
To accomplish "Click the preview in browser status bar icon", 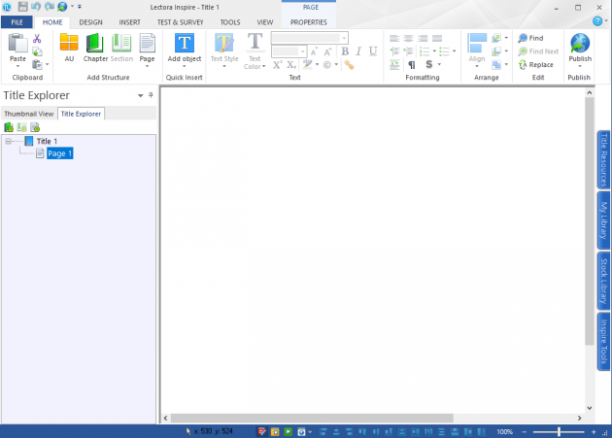I will pos(301,431).
